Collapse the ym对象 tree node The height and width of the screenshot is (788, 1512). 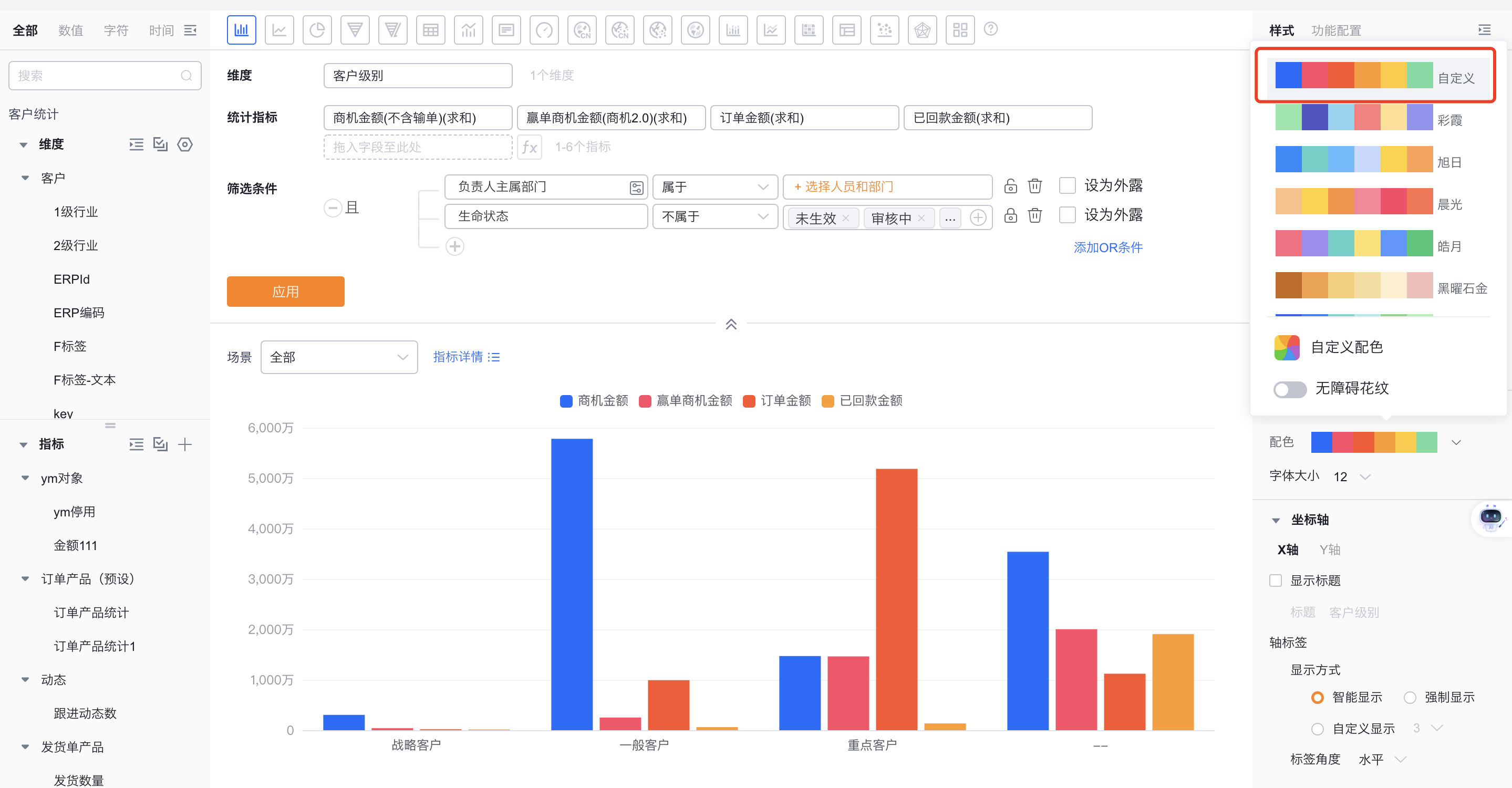[x=25, y=478]
